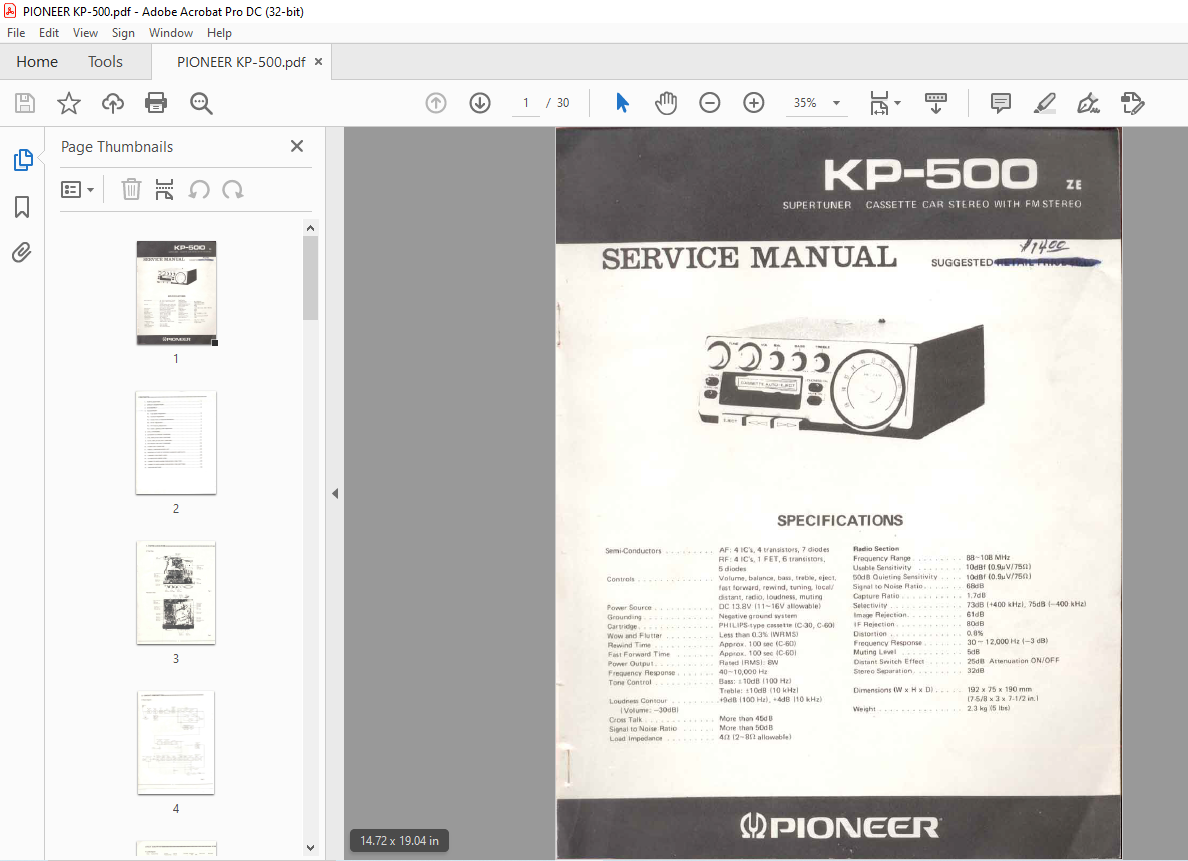The width and height of the screenshot is (1188, 861).
Task: Close the Page Thumbnails panel
Action: (x=297, y=146)
